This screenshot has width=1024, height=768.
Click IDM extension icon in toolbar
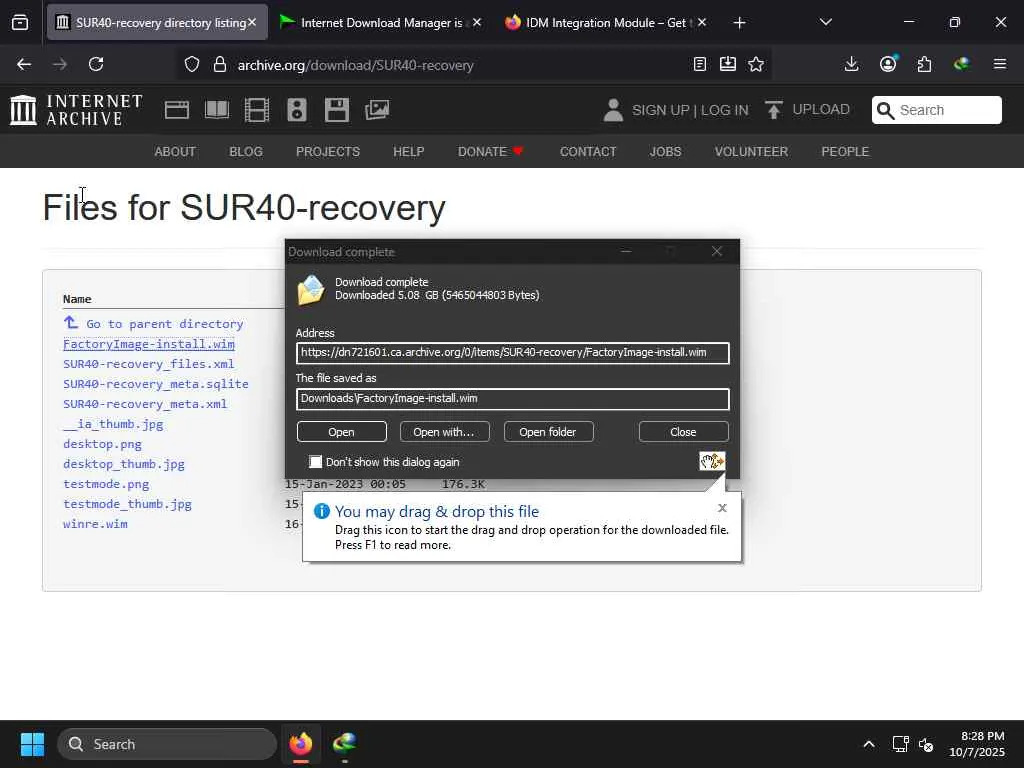point(961,64)
